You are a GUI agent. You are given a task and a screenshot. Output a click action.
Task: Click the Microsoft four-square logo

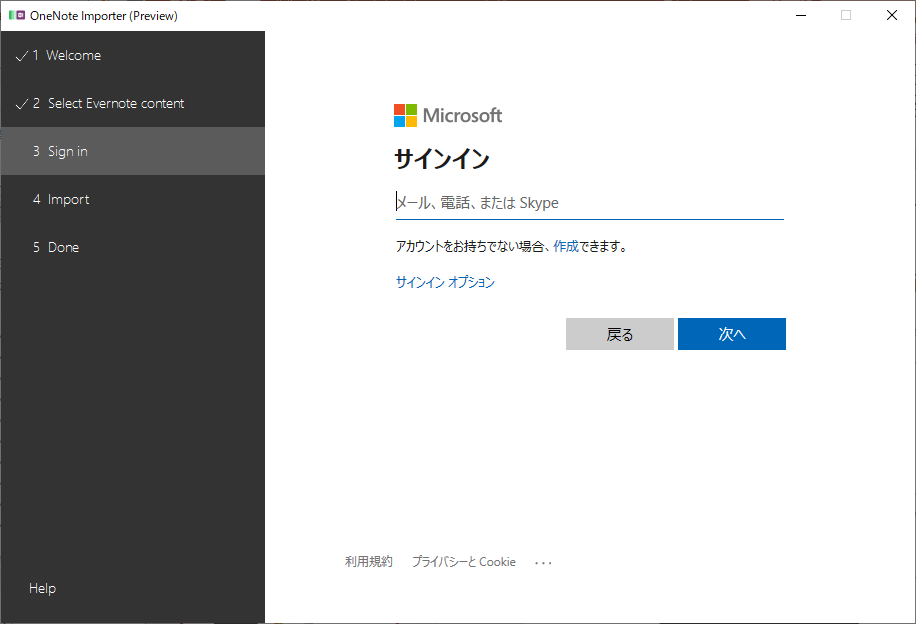[x=405, y=116]
